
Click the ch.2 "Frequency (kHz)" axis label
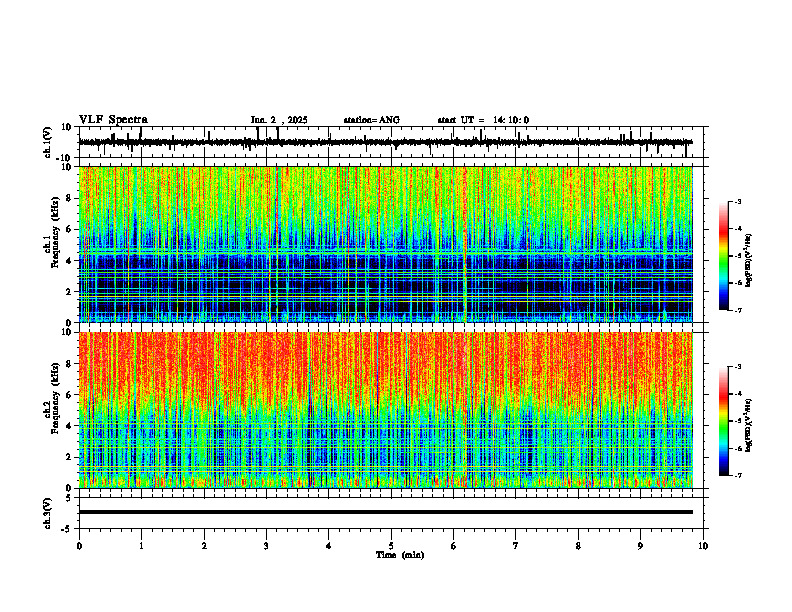click(x=55, y=397)
